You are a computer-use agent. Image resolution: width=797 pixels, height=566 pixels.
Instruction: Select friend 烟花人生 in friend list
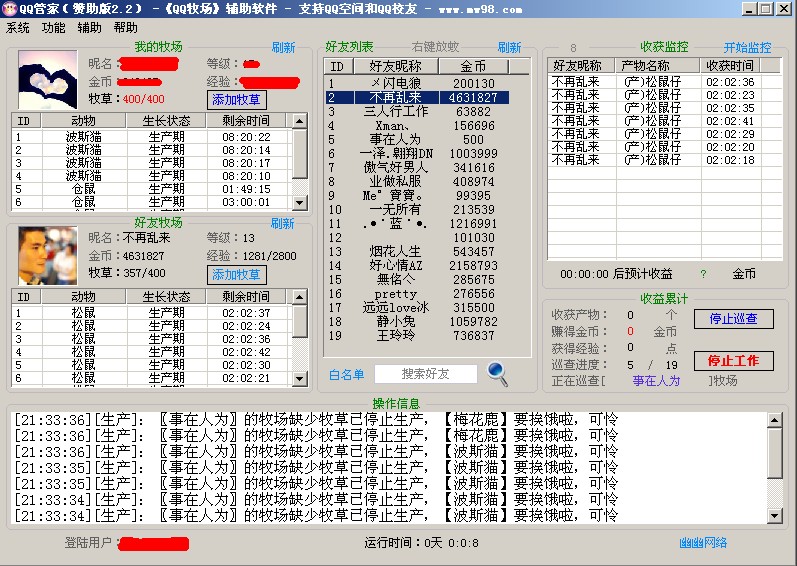417,251
